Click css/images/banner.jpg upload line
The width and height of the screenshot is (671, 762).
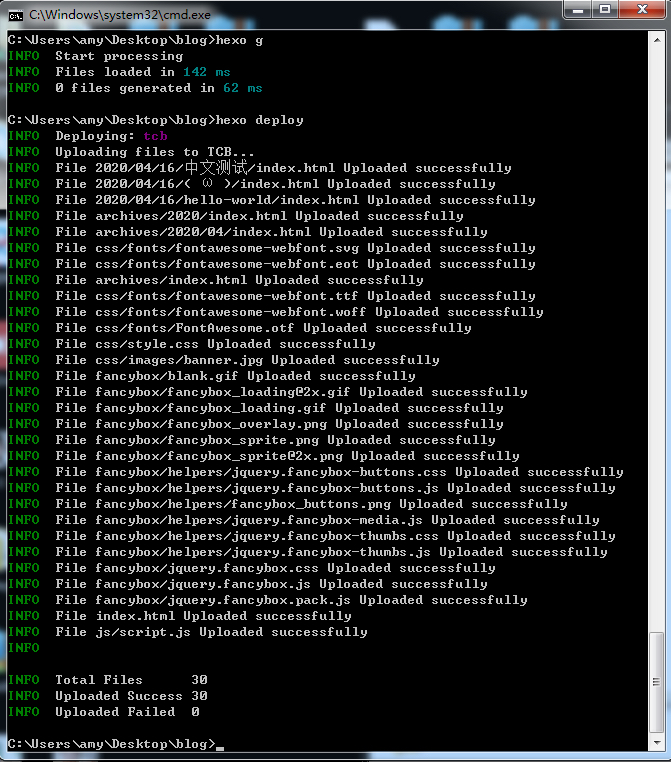[x=224, y=361]
